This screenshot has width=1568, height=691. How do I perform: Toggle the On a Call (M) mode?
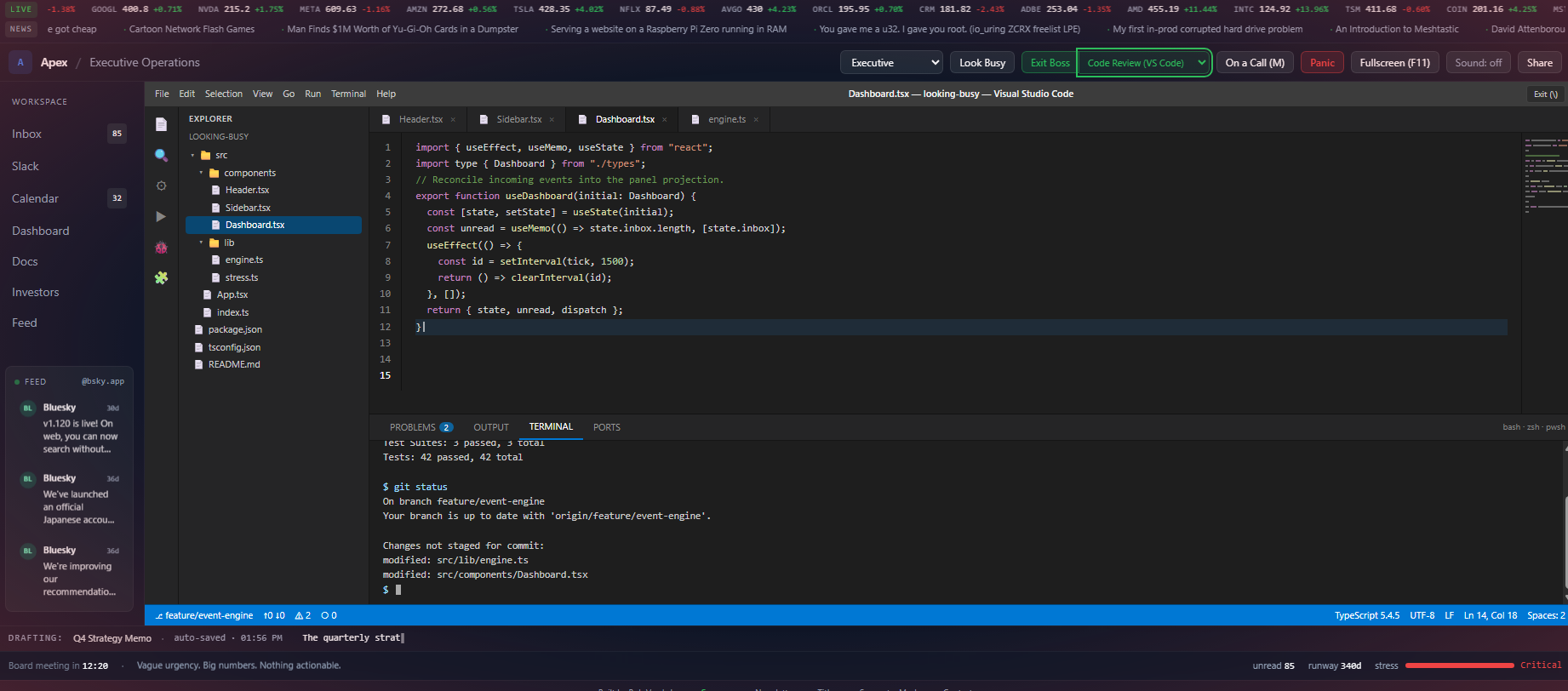[1255, 63]
